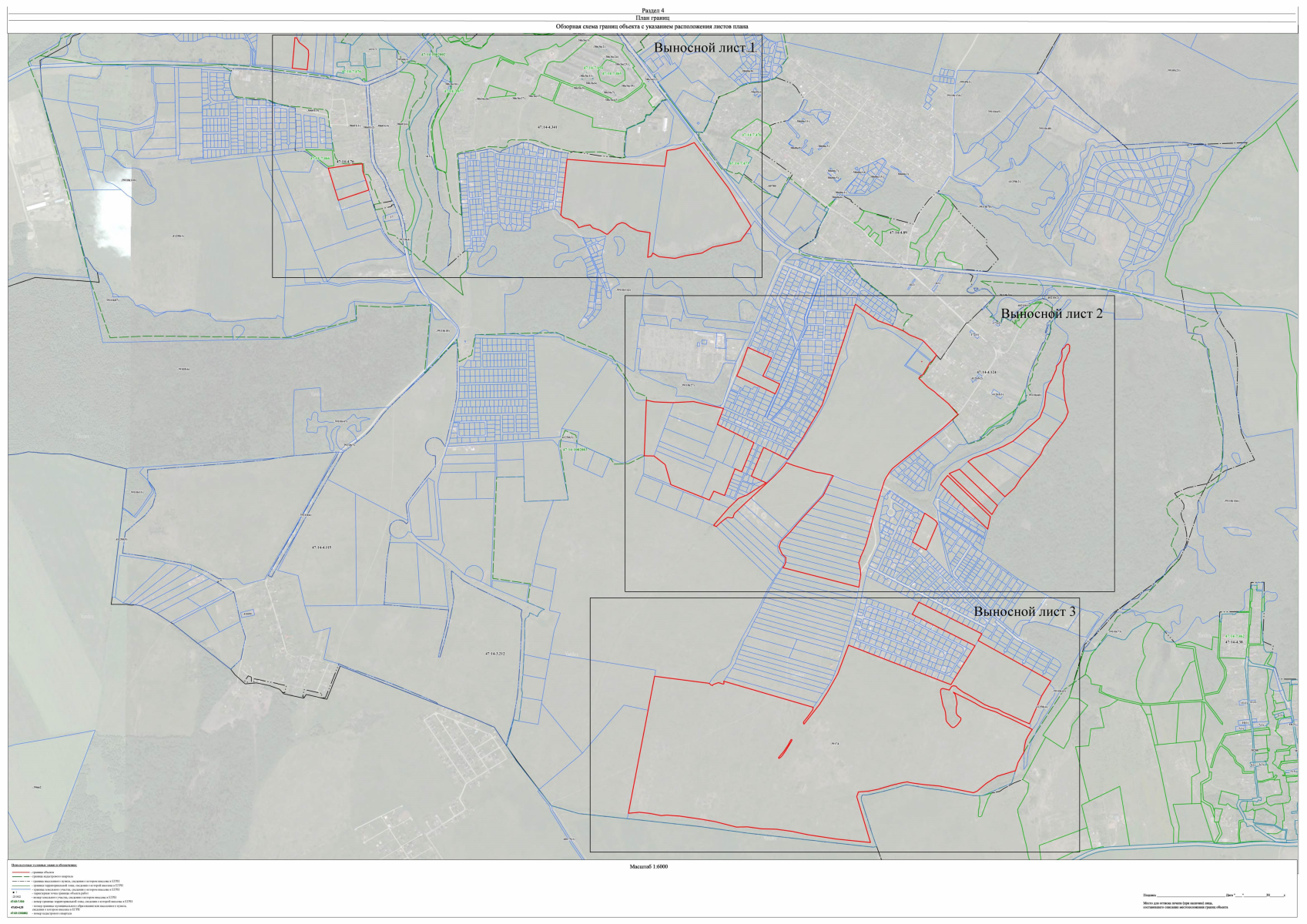Screen dimensions: 1307x924
Task: Click the zone label 47:14-4.89
Action: 898,232
